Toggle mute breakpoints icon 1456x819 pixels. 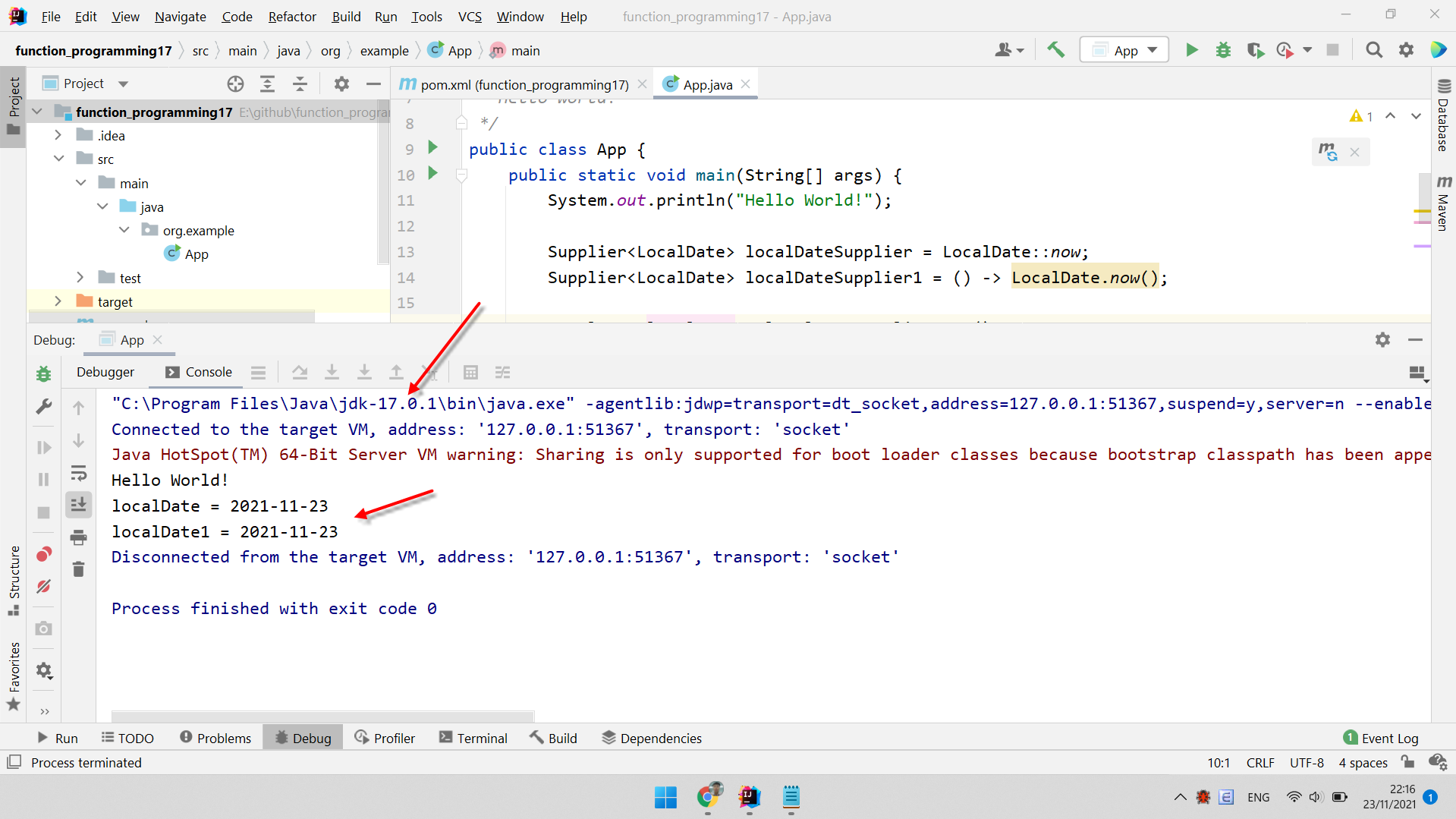(x=43, y=586)
